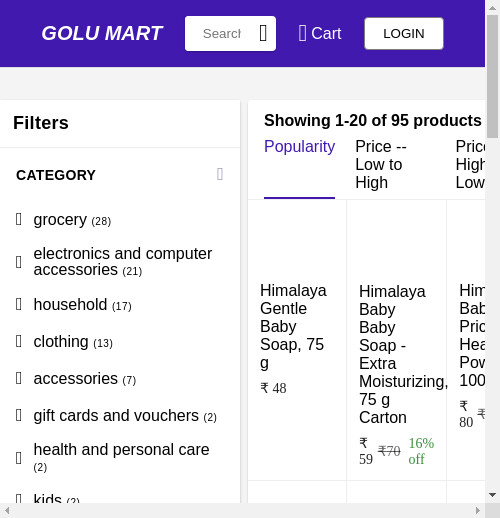Click the LOGIN button
Screen dimensions: 500x518
click(404, 33)
